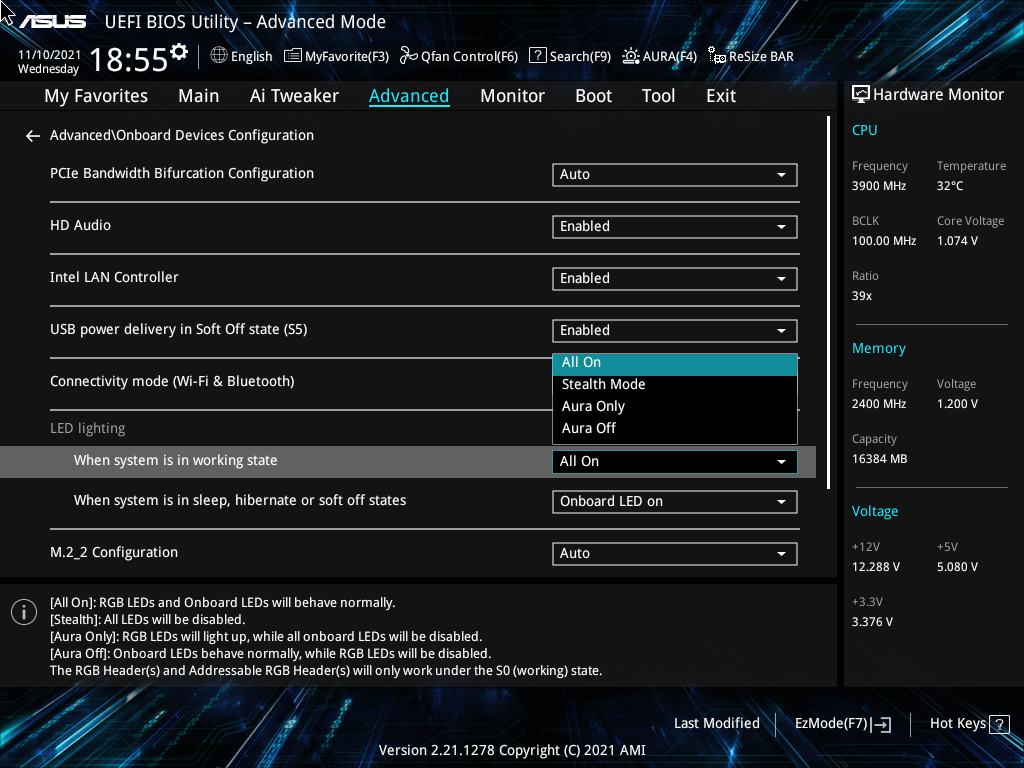The image size is (1024, 768).
Task: Click Core Voltage value 1.074 V
Action: [957, 241]
